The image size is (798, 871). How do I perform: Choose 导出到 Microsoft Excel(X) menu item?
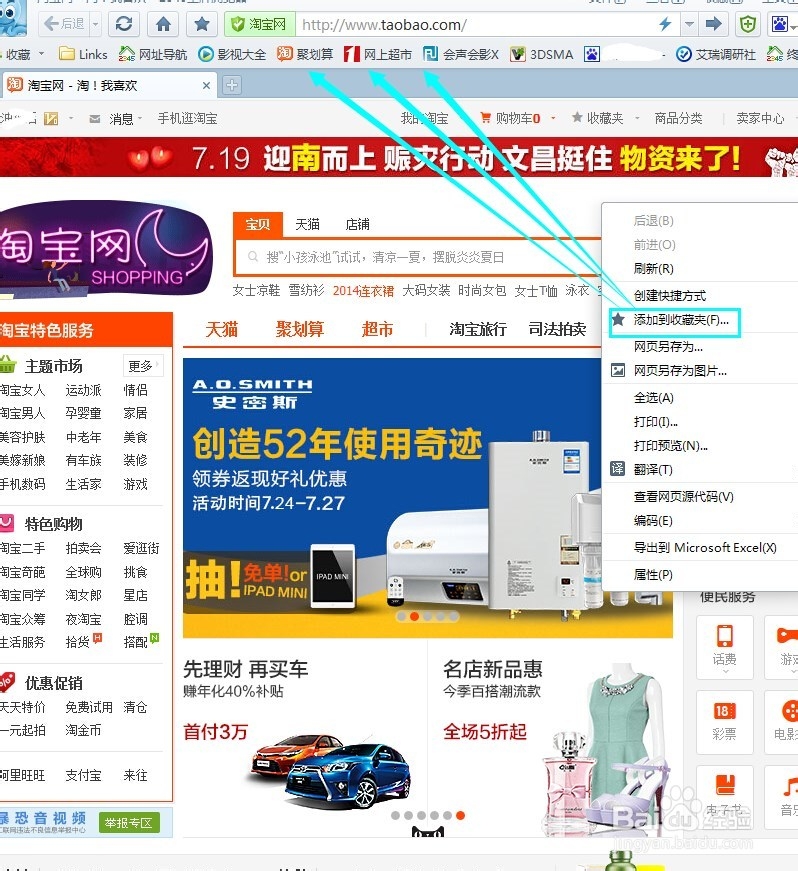tap(705, 548)
